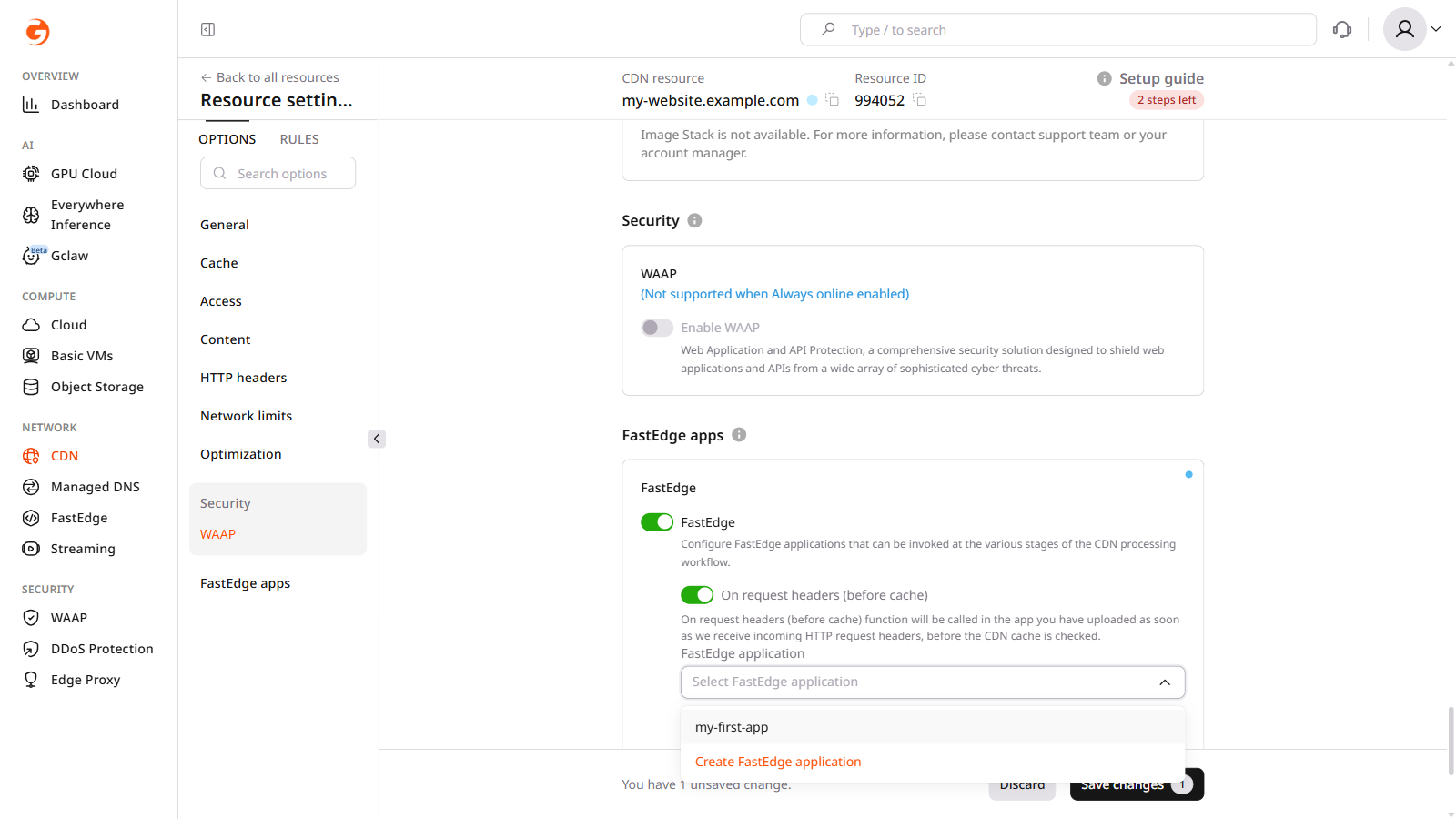Click the CDN globe icon

click(x=31, y=456)
